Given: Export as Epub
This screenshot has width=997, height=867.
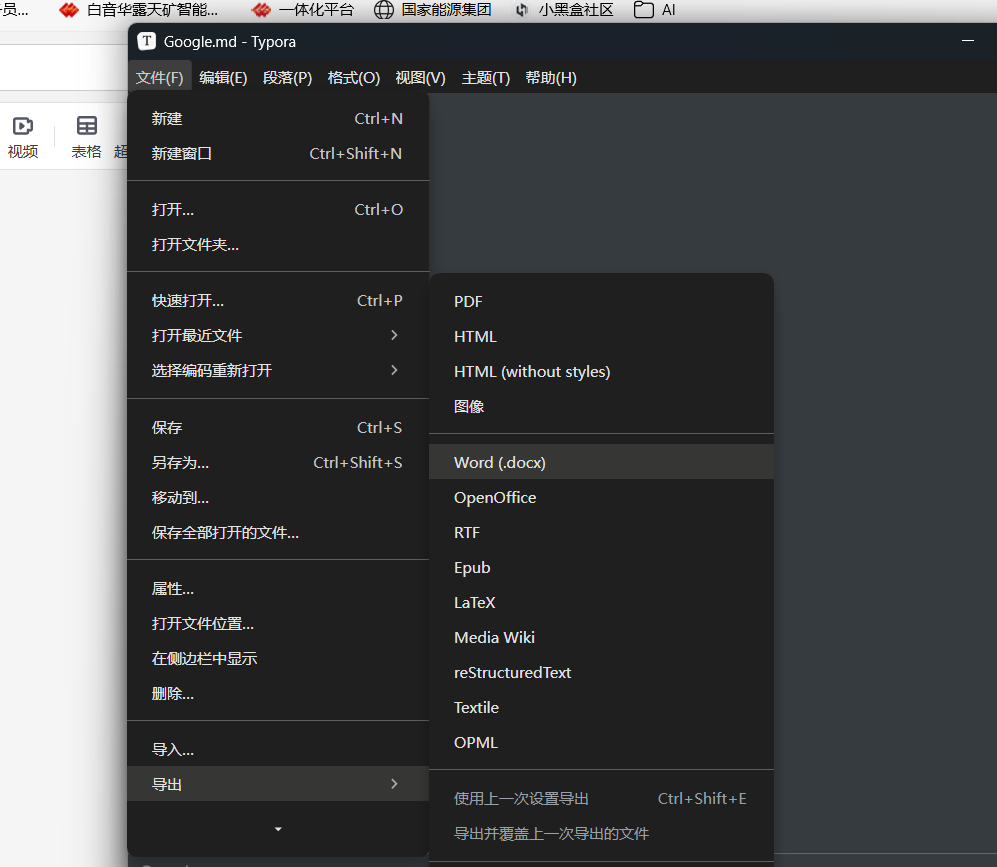Looking at the screenshot, I should click(x=602, y=567).
